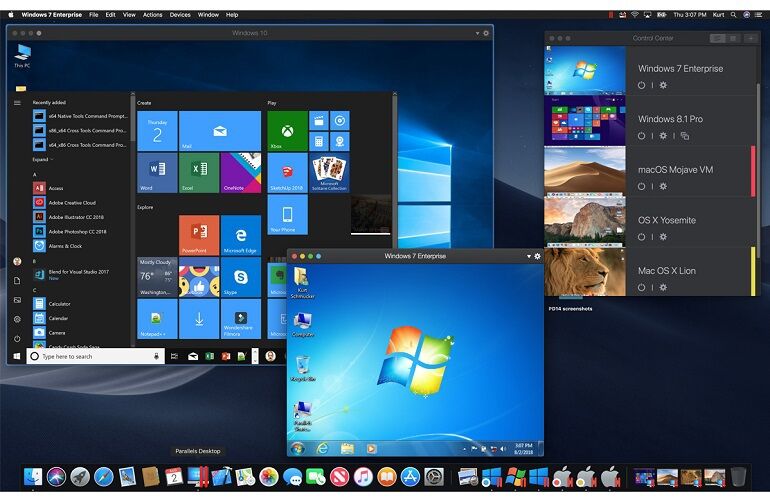
Task: Open the OneNote tile
Action: click(241, 172)
